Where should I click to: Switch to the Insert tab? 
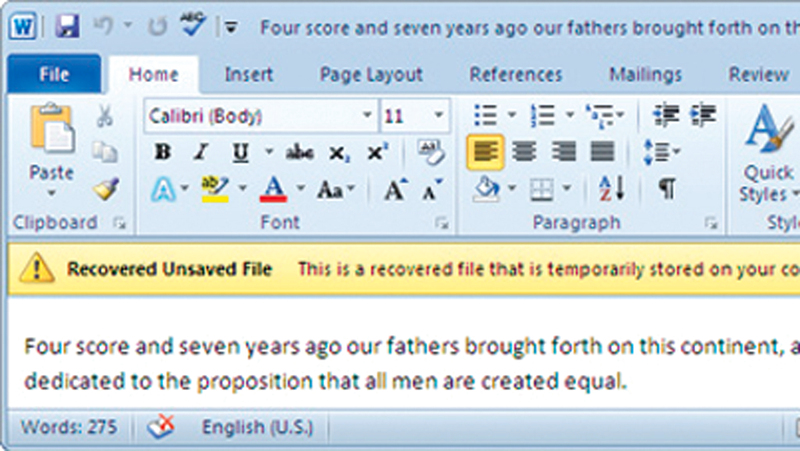pyautogui.click(x=249, y=74)
